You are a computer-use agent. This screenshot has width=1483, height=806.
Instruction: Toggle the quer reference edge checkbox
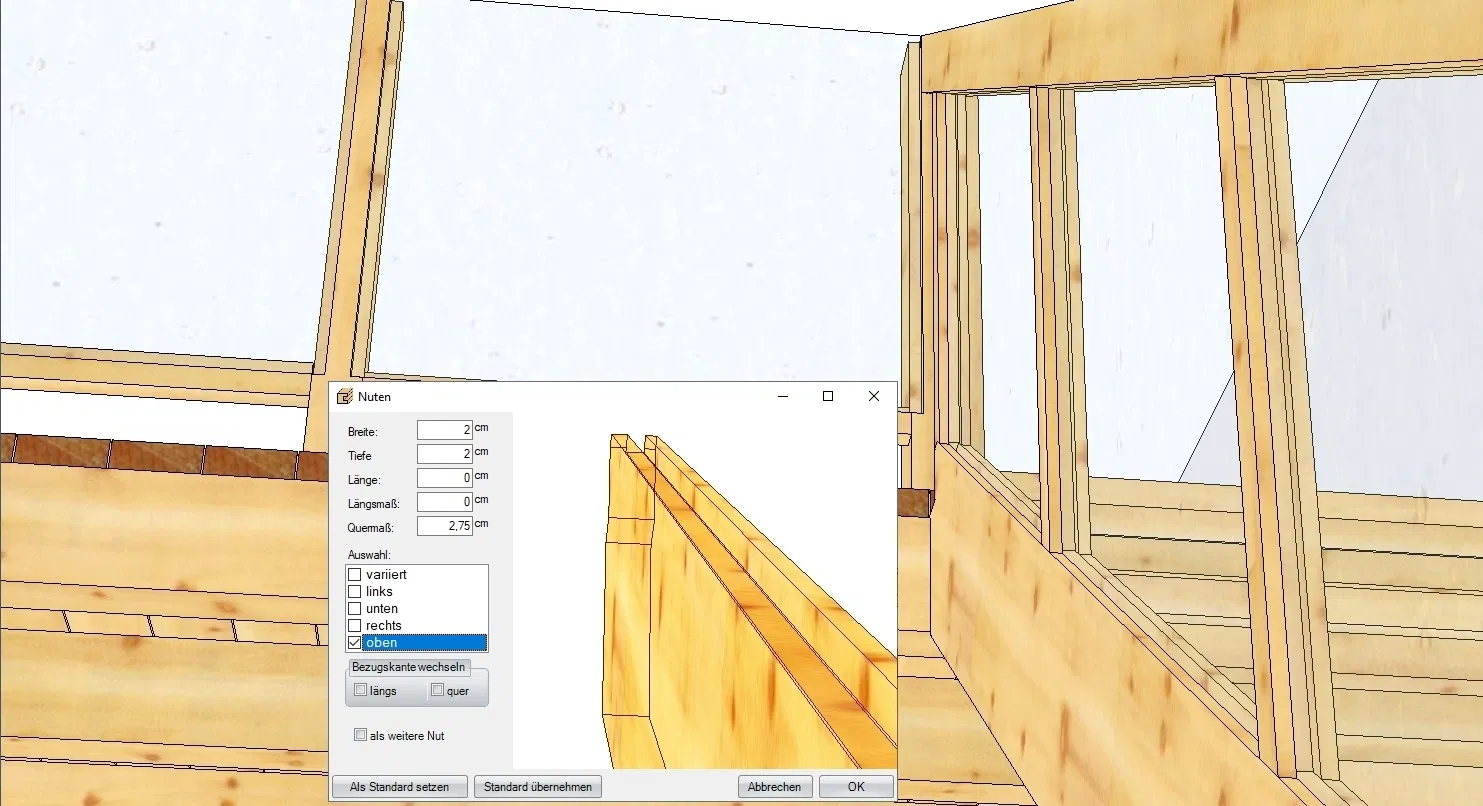[437, 690]
